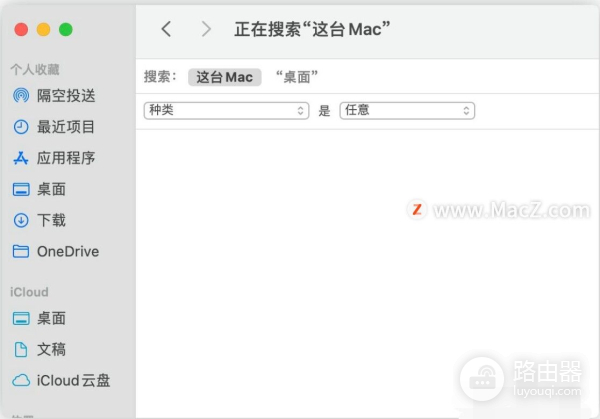Click the iCloud section header
Viewport: 600px width, 419px height.
[29, 292]
